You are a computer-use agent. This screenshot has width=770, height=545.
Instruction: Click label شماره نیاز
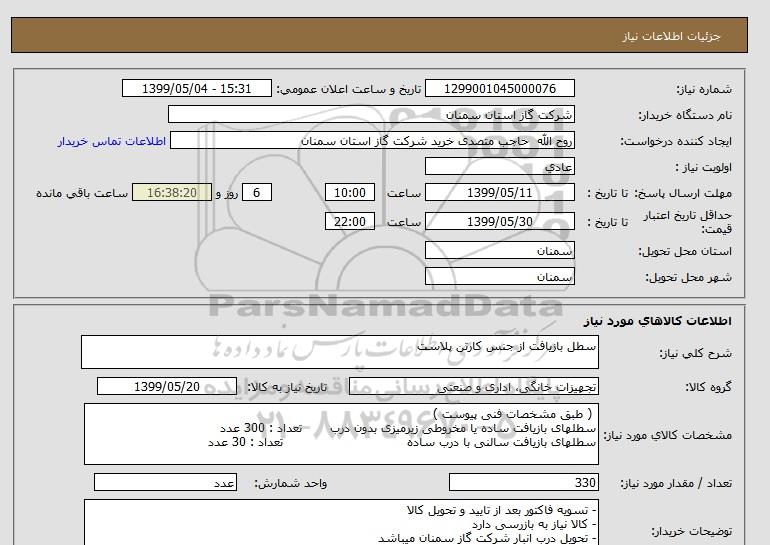(x=704, y=89)
